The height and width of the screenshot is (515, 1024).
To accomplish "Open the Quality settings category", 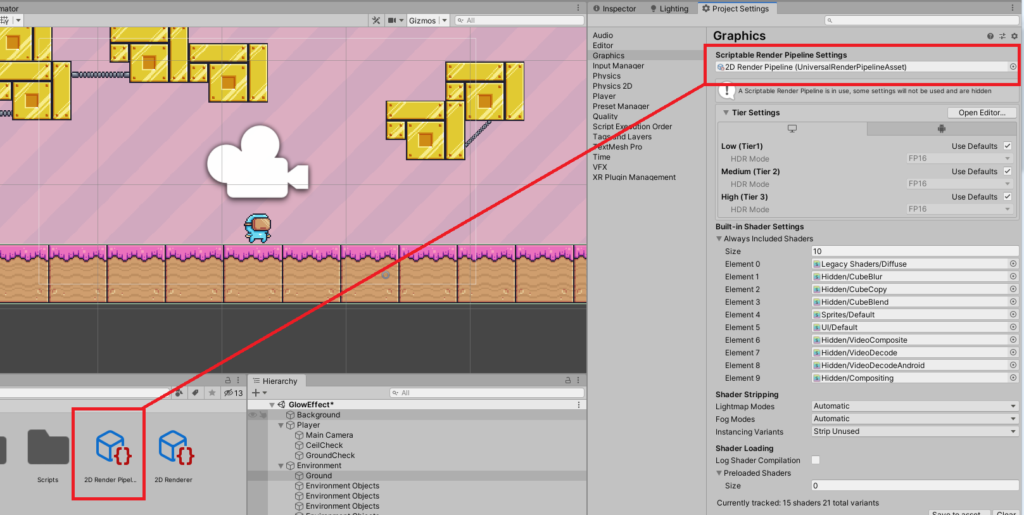I will click(x=605, y=116).
